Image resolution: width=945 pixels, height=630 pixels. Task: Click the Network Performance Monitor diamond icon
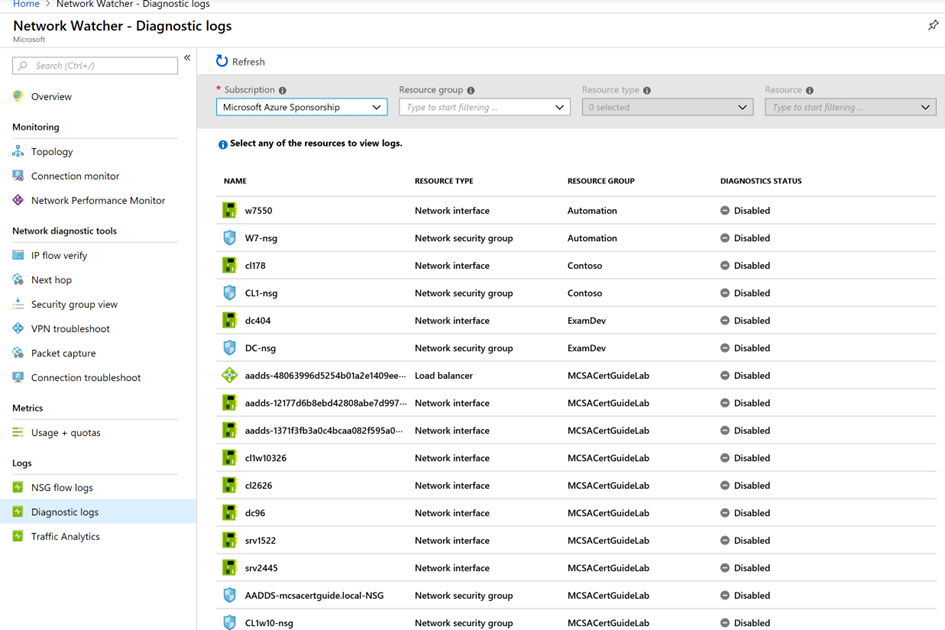tap(18, 200)
